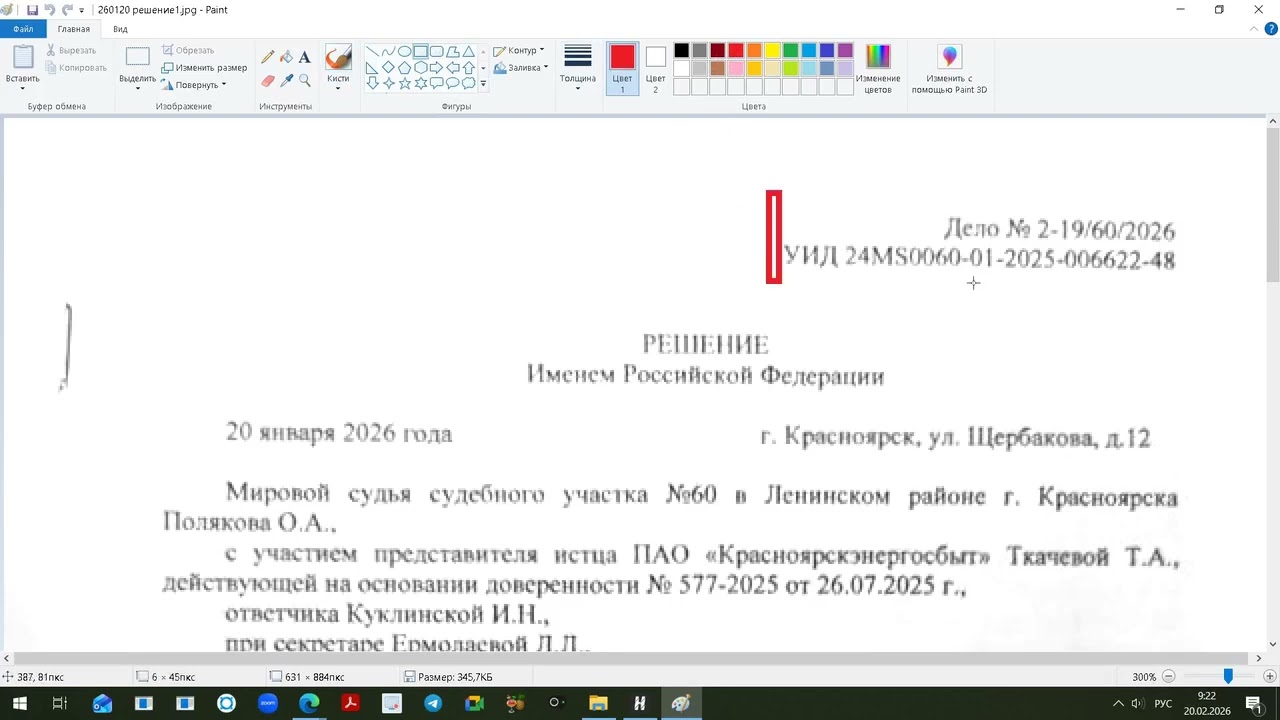Click the РУС language indicator
This screenshot has width=1280, height=720.
(x=1163, y=704)
